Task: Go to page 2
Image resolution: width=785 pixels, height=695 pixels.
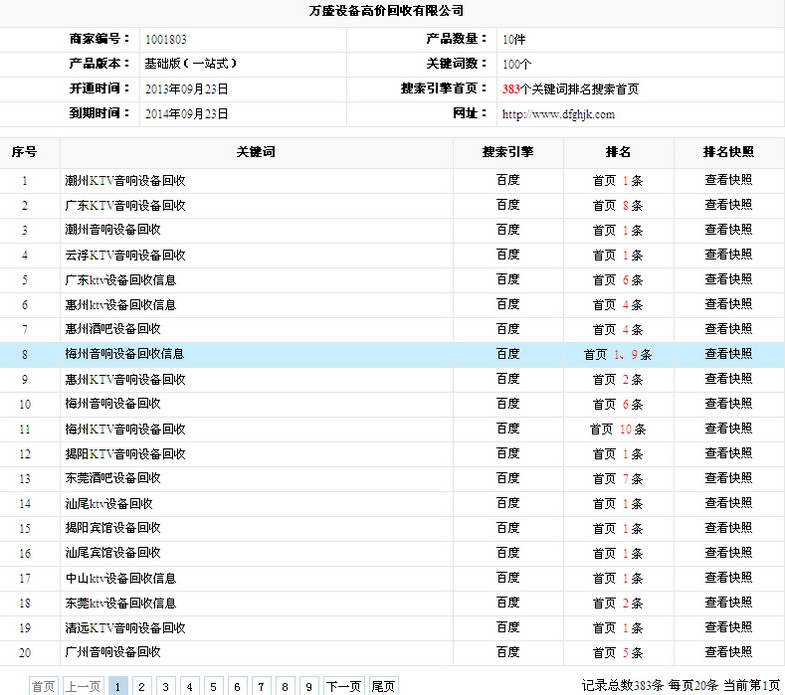Action: [x=142, y=686]
